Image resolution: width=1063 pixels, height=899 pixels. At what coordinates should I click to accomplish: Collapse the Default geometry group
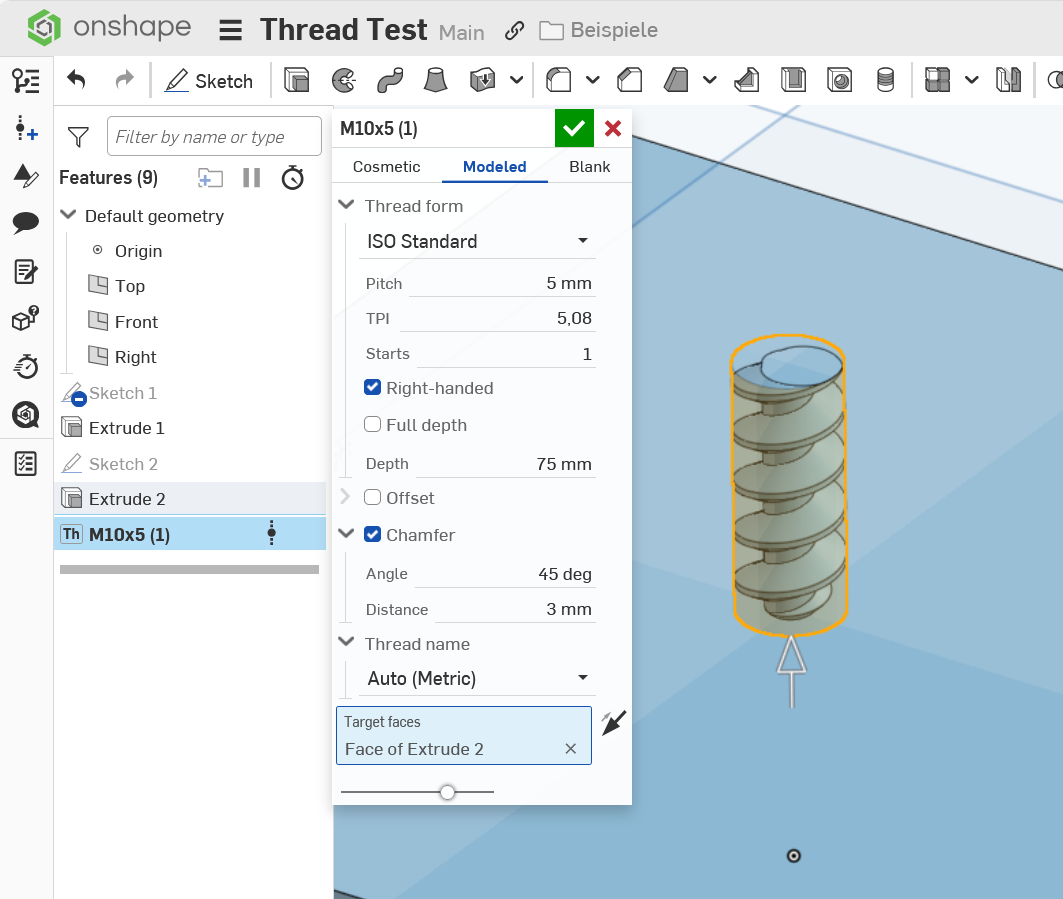point(68,215)
